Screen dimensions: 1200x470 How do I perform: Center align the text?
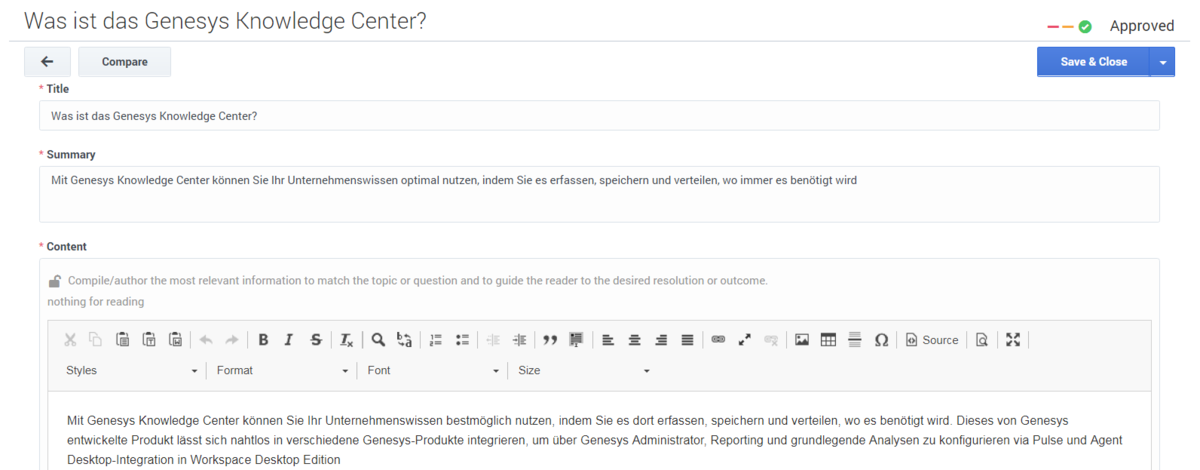[634, 340]
